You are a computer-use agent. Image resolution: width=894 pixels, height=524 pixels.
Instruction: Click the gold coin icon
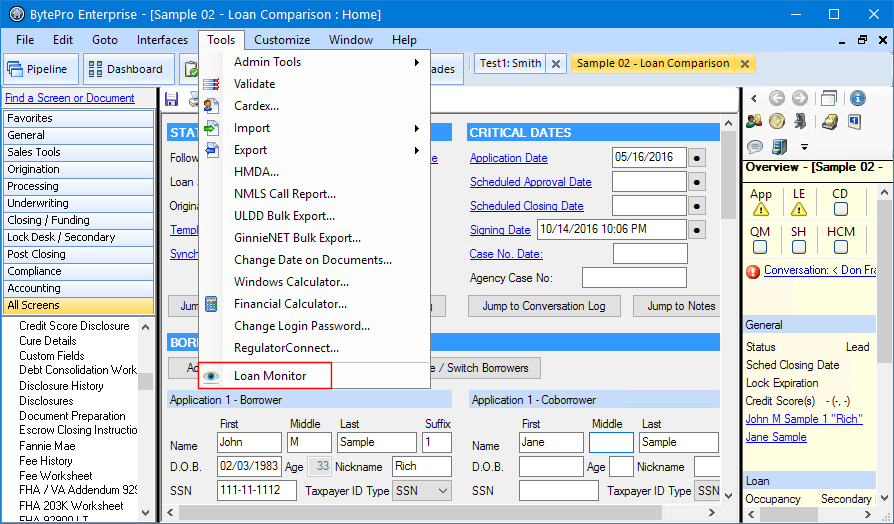click(777, 121)
